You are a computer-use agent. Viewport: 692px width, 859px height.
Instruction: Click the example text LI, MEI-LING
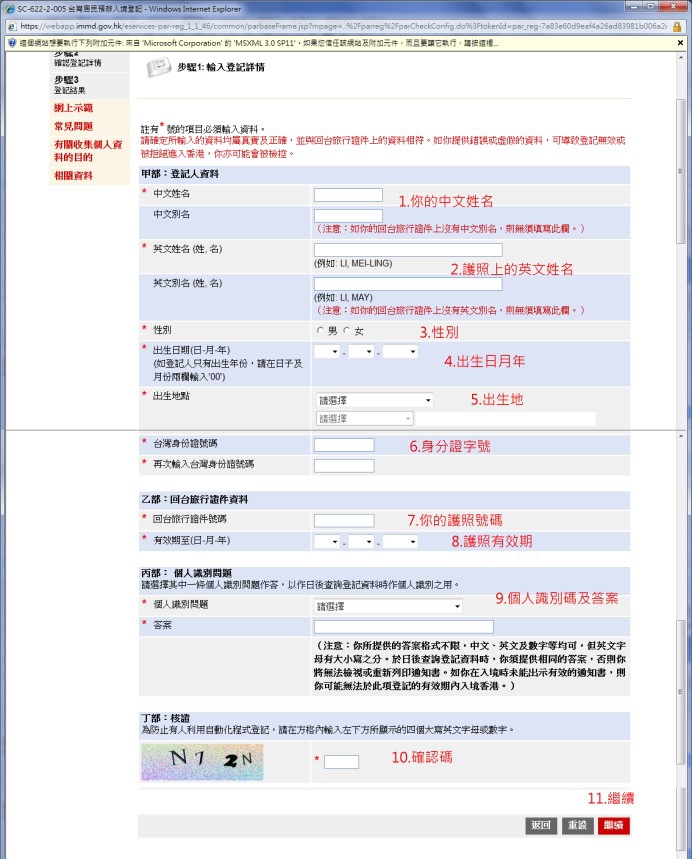pyautogui.click(x=366, y=264)
